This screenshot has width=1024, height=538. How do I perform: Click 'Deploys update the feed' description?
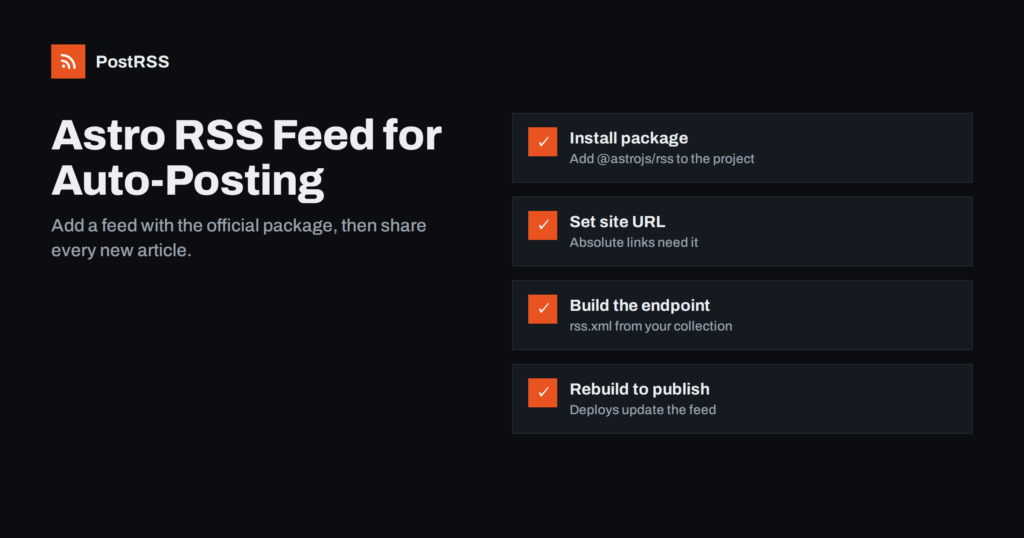tap(643, 409)
